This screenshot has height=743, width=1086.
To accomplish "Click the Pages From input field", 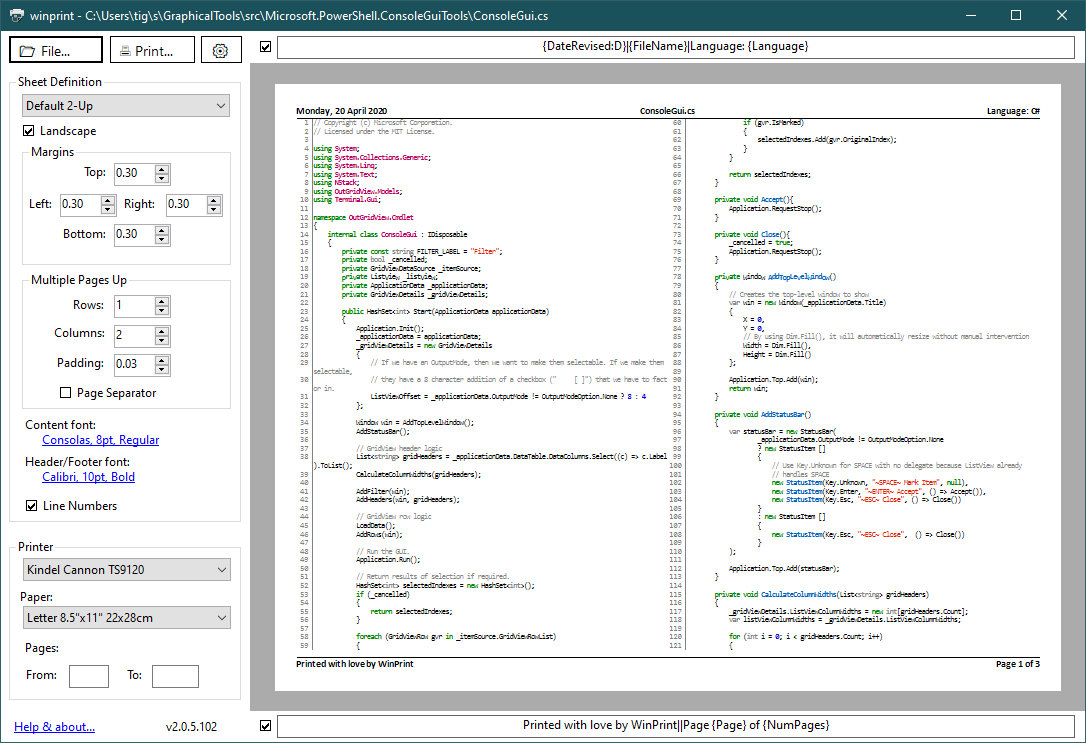I will 88,676.
